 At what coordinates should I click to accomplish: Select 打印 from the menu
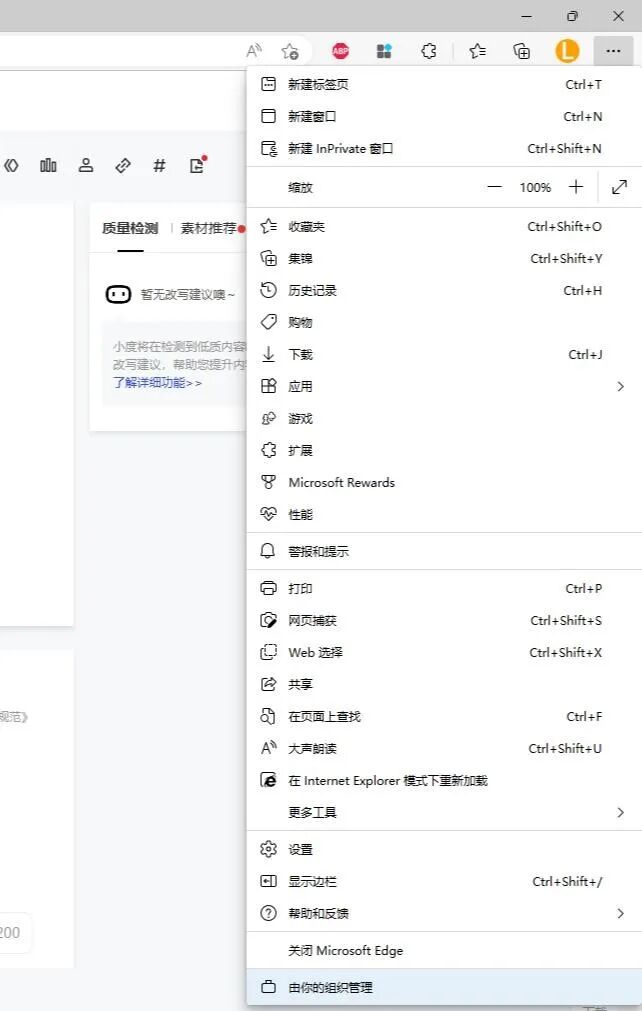point(444,588)
